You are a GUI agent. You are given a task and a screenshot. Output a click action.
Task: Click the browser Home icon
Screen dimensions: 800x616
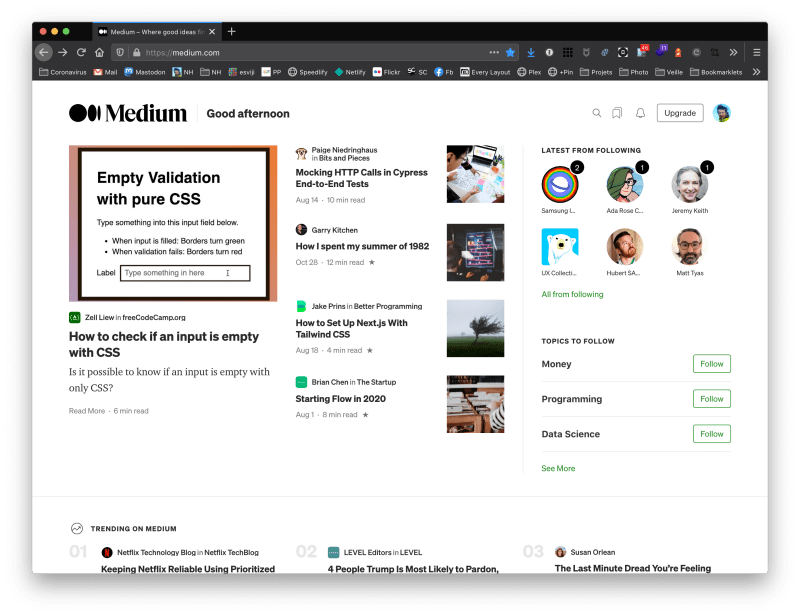tap(99, 52)
